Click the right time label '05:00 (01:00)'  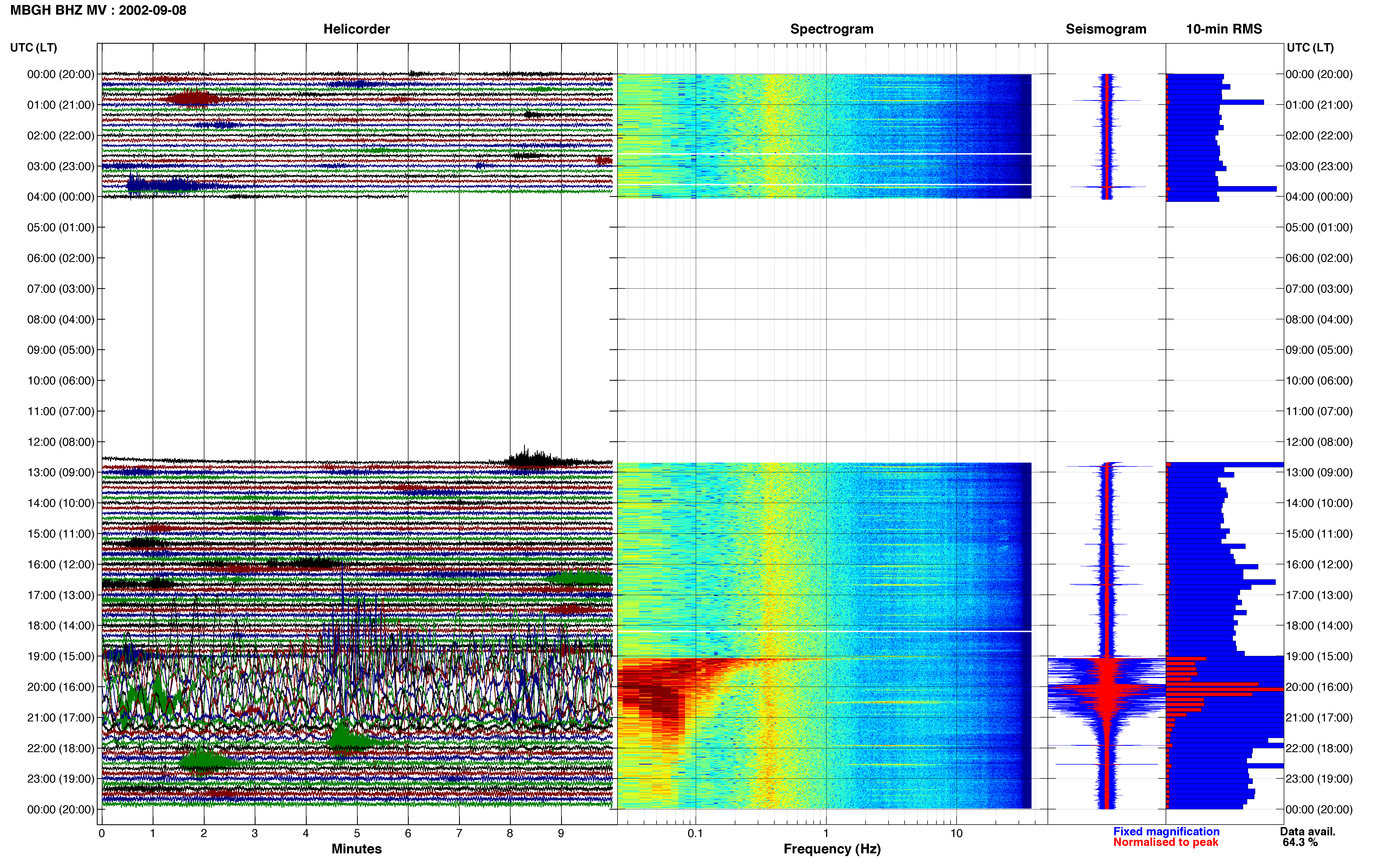point(1319,227)
